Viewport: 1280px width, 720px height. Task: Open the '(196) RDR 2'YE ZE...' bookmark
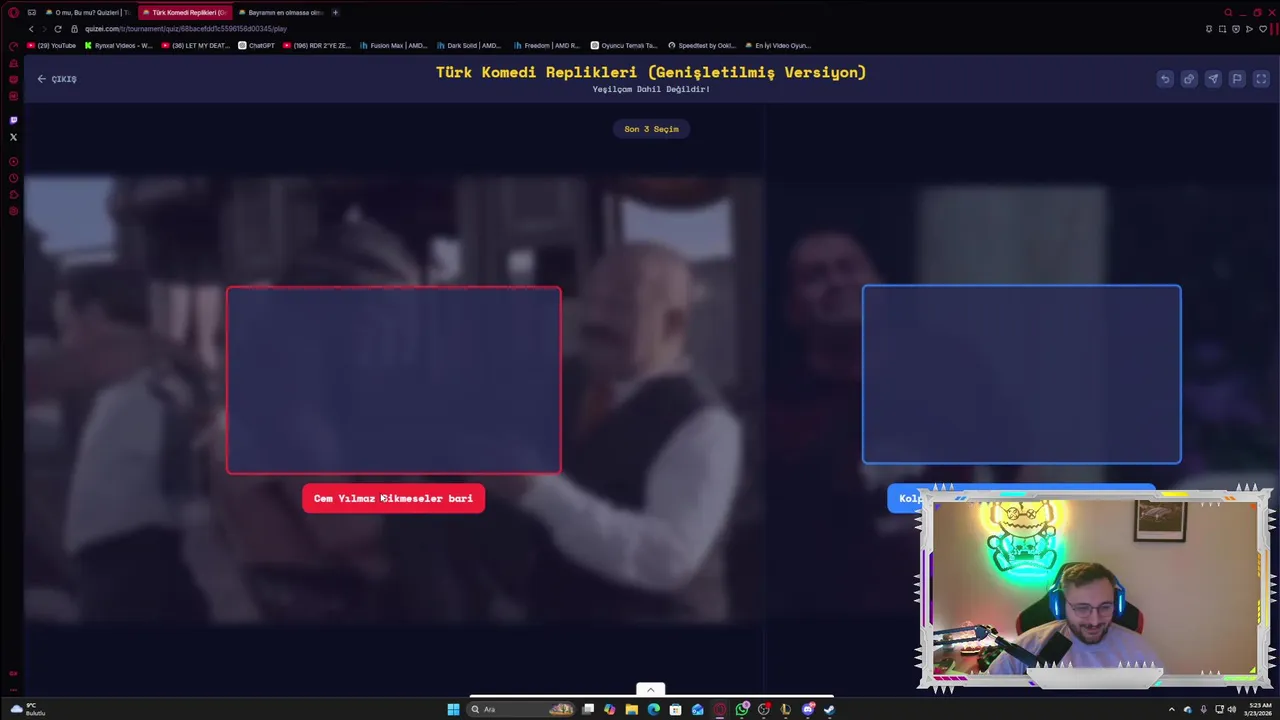tap(317, 45)
